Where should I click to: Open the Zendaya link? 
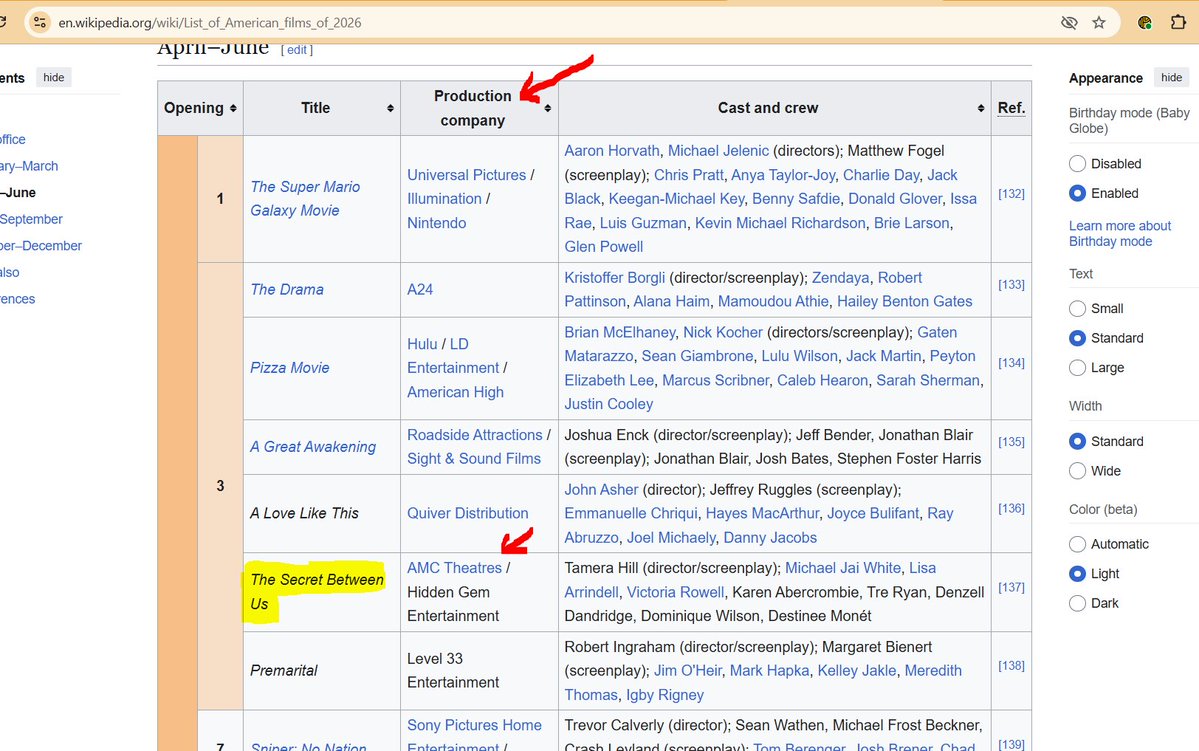point(840,278)
